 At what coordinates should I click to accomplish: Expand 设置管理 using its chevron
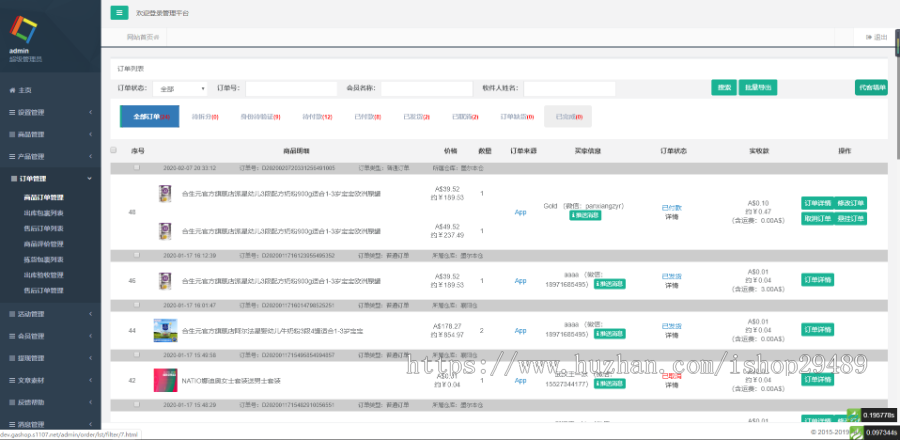[x=90, y=112]
